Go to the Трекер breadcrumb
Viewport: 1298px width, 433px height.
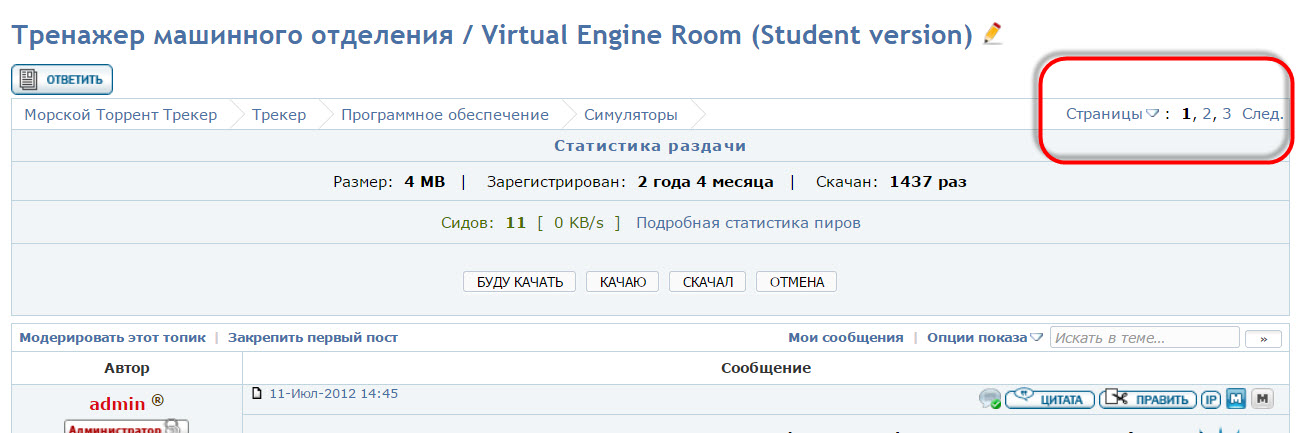pos(279,114)
